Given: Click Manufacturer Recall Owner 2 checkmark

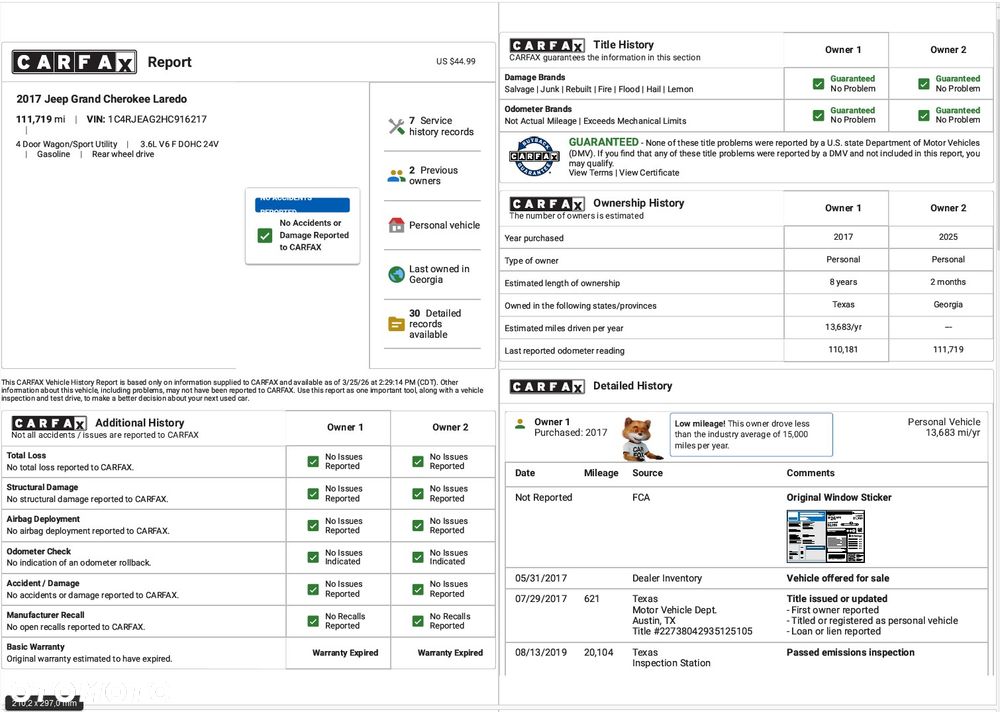Looking at the screenshot, I should 418,621.
